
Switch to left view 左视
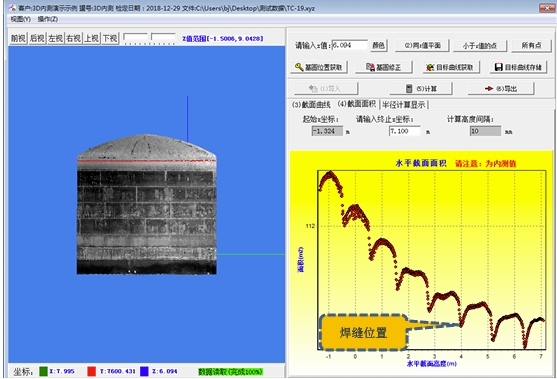[55, 38]
